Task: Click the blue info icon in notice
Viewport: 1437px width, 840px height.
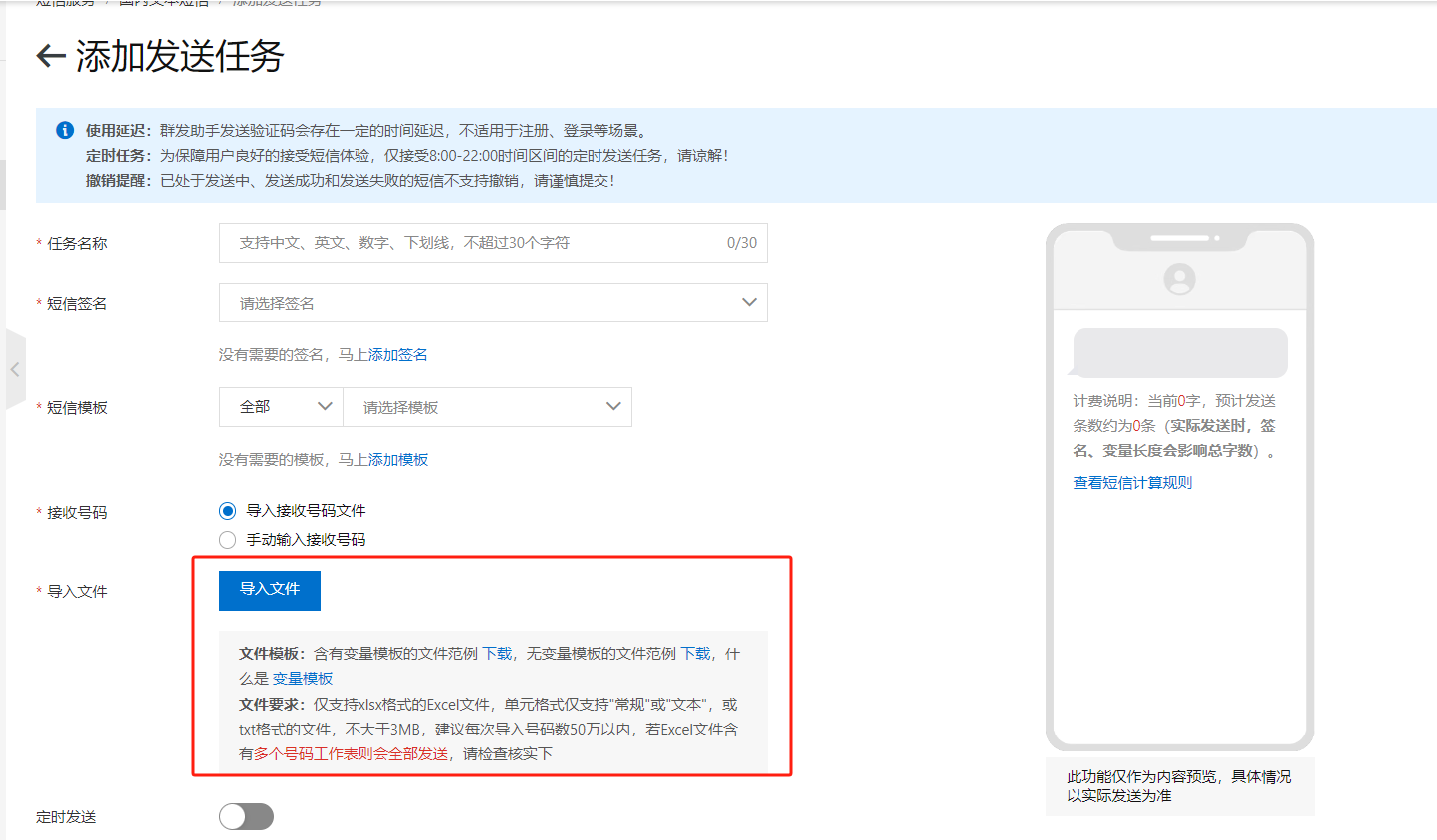Action: 65,130
